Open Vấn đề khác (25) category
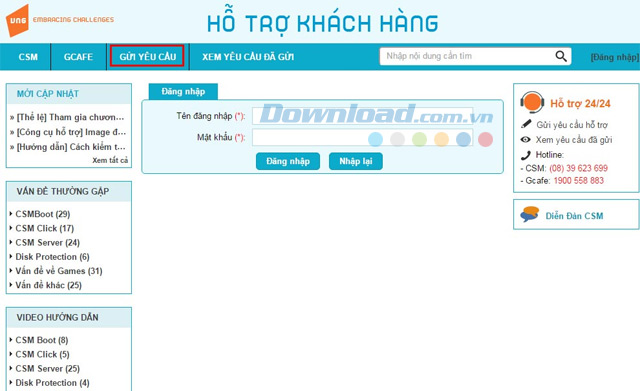This screenshot has height=391, width=640. pos(49,285)
